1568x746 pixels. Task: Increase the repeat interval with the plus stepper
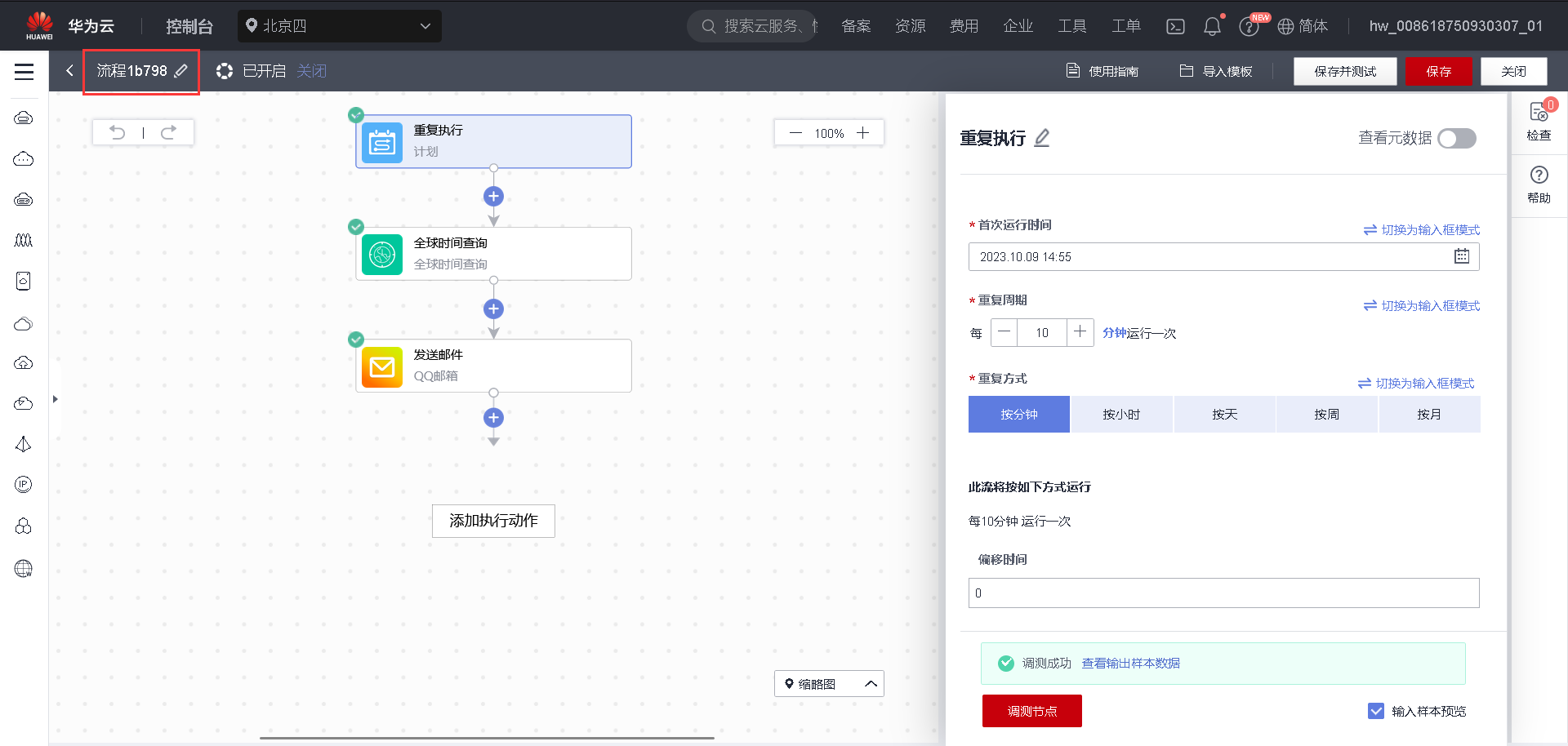pos(1080,332)
